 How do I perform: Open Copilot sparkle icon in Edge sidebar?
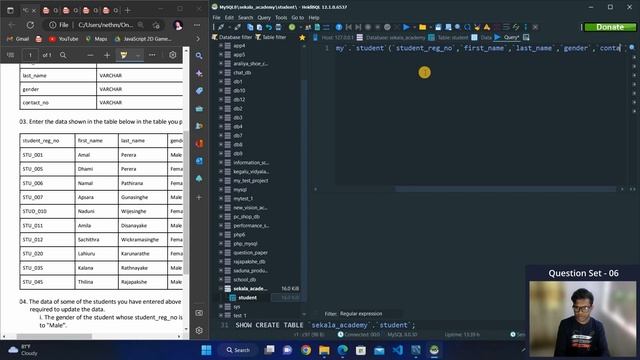pyautogui.click(x=199, y=73)
